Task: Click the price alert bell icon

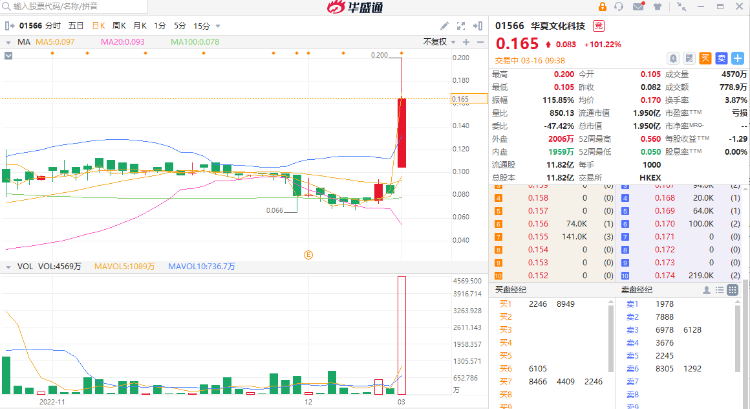Action: pos(673,58)
